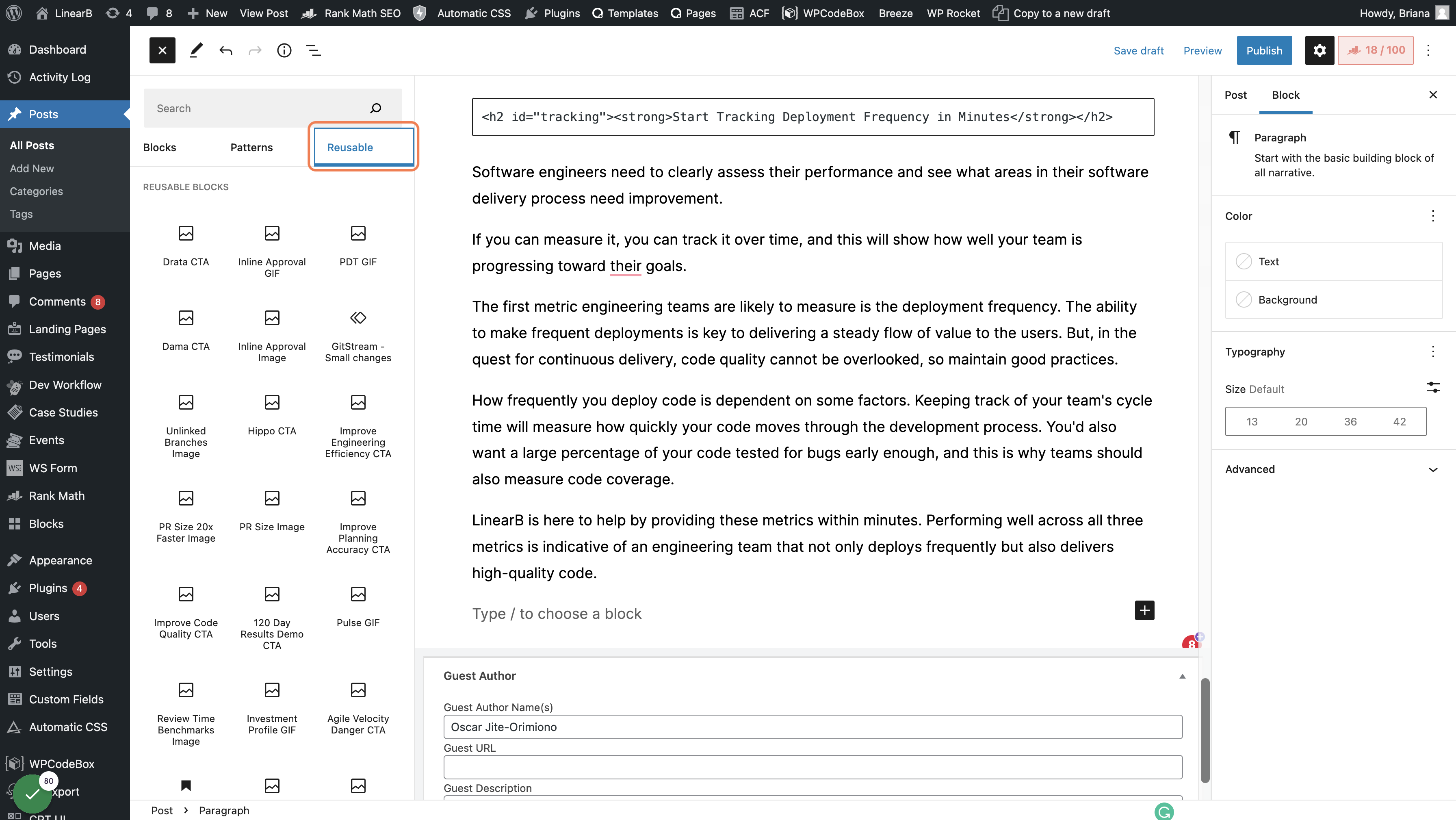Close the block inserter panel

(x=162, y=50)
